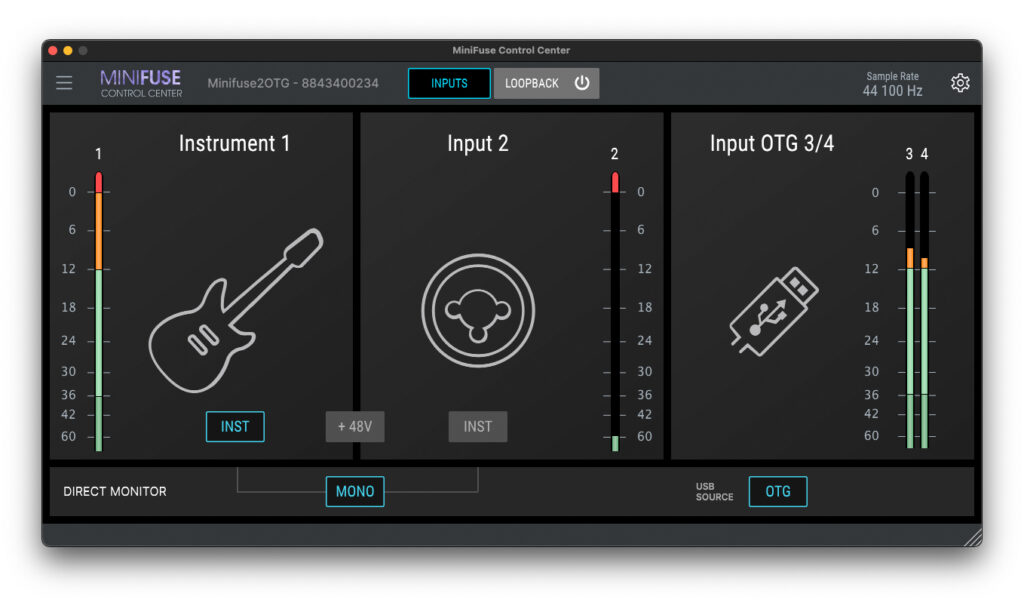This screenshot has height=615, width=1024.
Task: Switch to the INPUTS tab
Action: click(x=449, y=83)
